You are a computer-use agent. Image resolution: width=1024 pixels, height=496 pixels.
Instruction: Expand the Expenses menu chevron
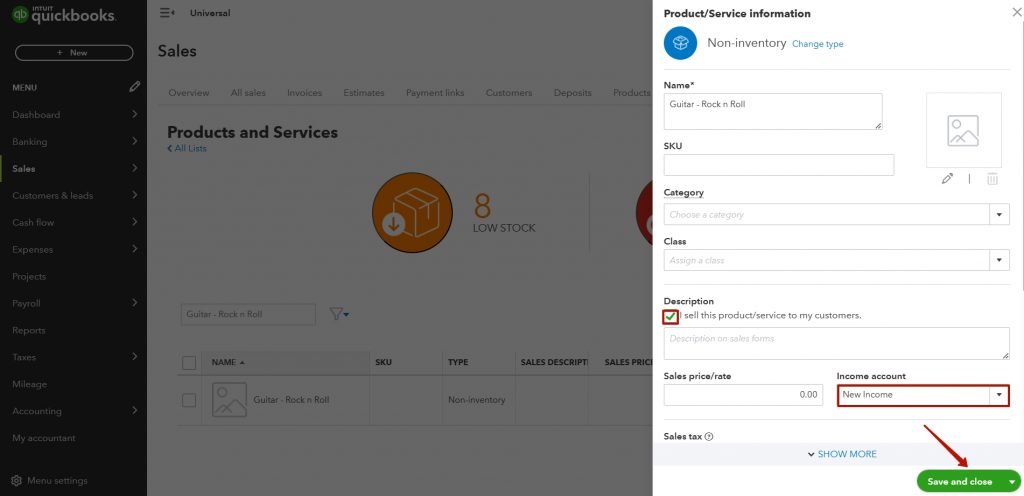tap(135, 249)
